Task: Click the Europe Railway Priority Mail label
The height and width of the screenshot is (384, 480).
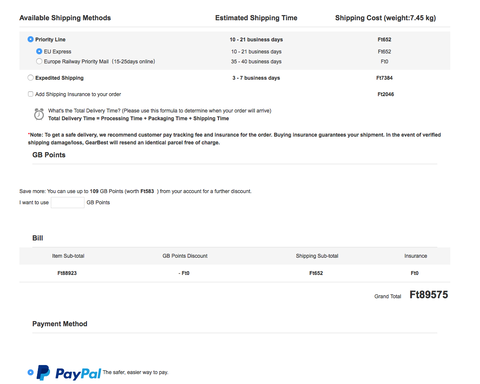Action: pos(99,62)
